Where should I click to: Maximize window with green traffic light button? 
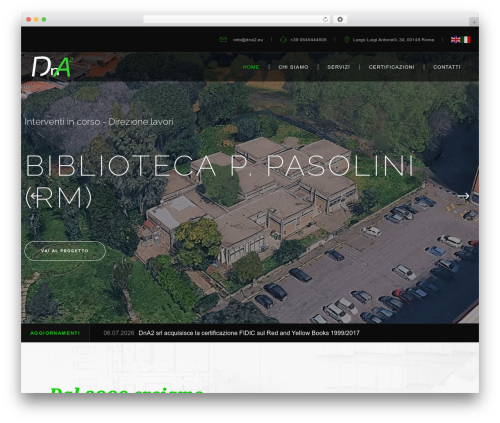coord(44,20)
